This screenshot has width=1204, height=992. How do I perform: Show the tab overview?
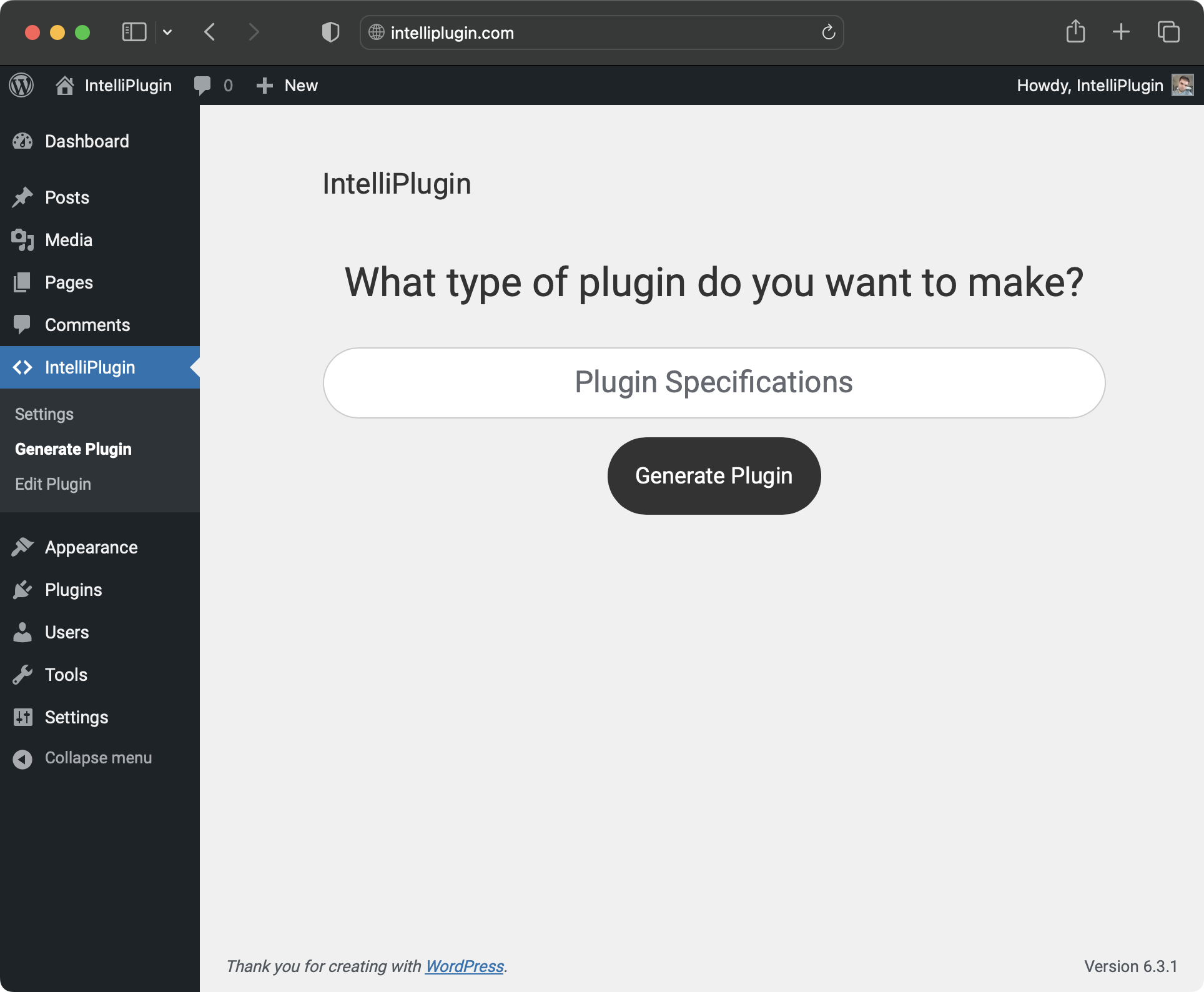pyautogui.click(x=1168, y=32)
